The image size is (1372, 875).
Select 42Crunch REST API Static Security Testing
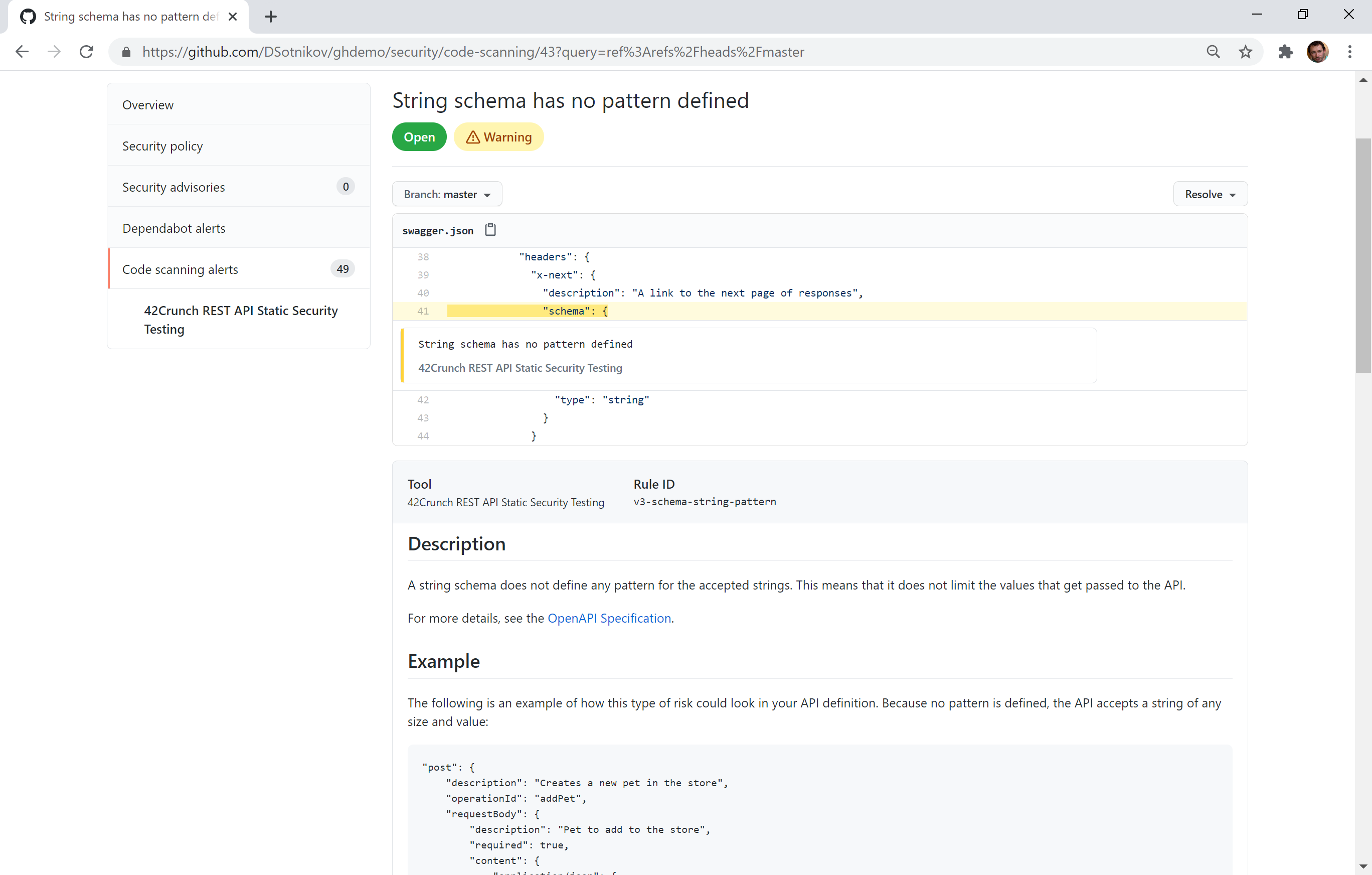tap(240, 319)
